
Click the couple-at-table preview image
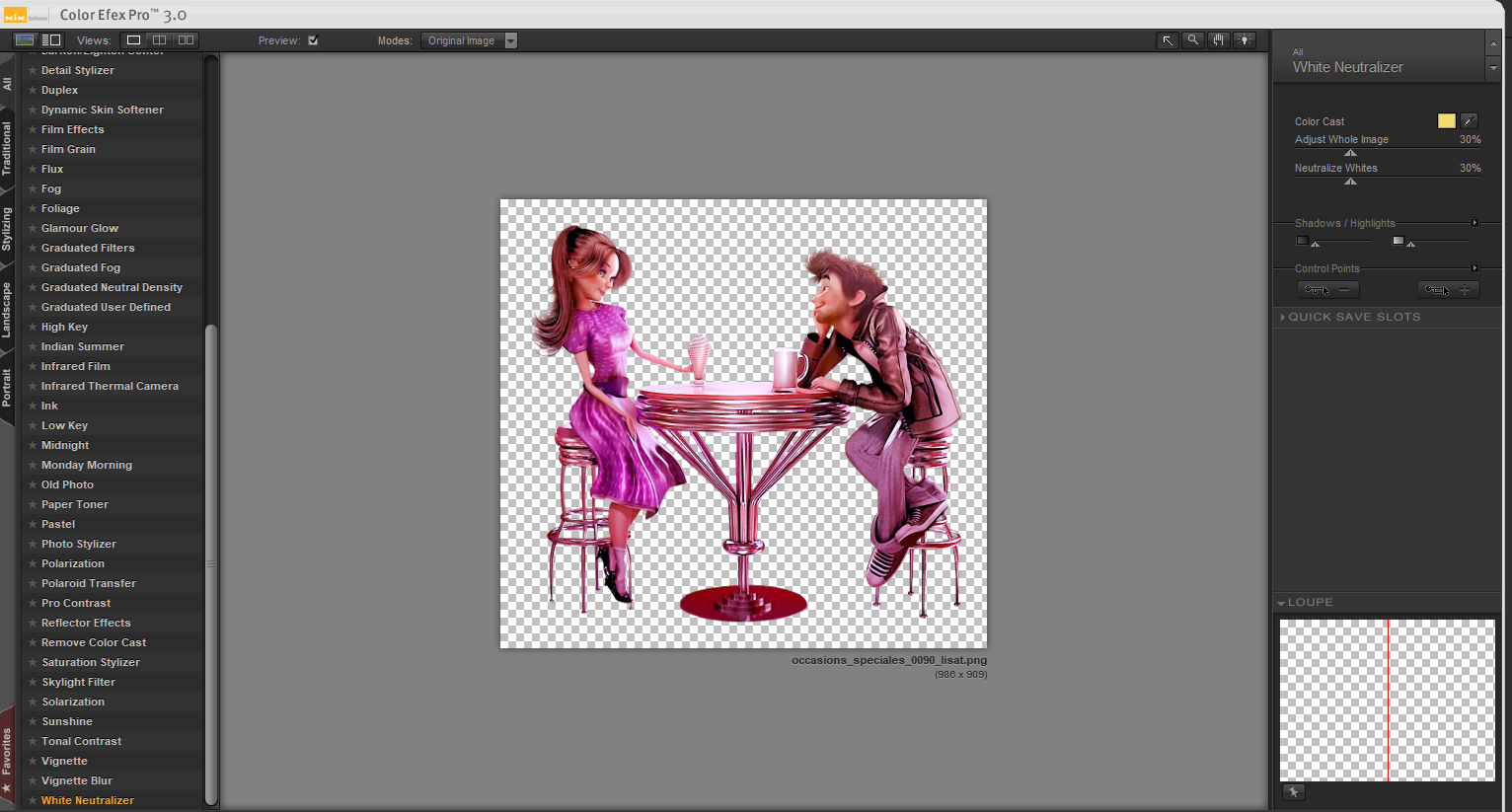[743, 423]
